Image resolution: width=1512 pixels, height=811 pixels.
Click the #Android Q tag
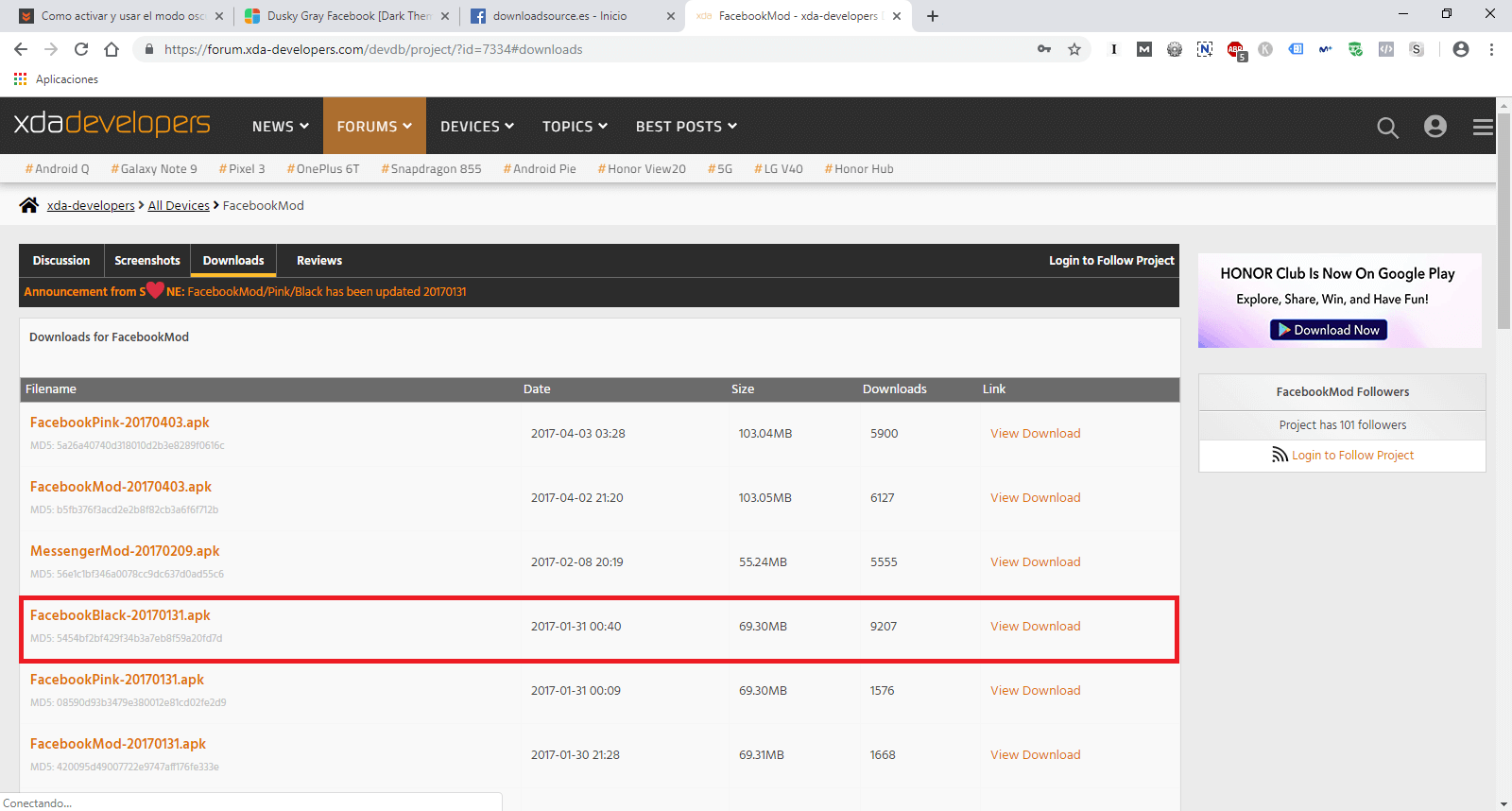click(58, 168)
